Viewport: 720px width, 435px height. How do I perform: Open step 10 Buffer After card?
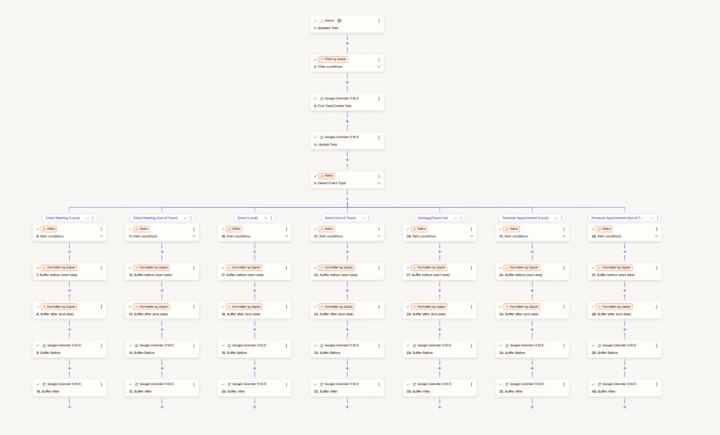[x=69, y=388]
